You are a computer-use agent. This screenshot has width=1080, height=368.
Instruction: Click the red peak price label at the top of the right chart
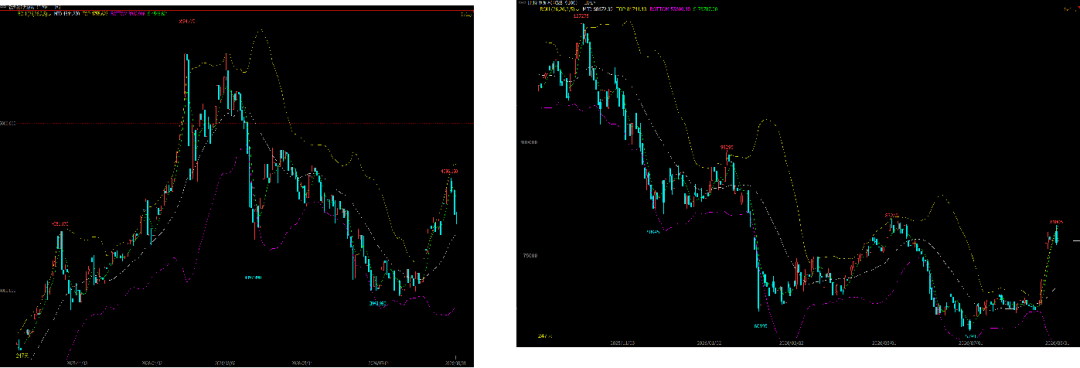coord(580,16)
